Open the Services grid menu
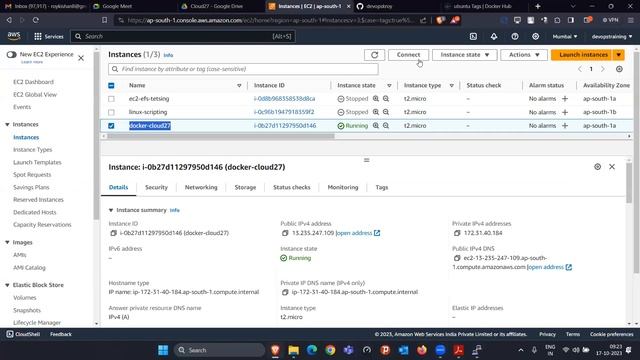The width and height of the screenshot is (640, 360). pyautogui.click(x=49, y=36)
